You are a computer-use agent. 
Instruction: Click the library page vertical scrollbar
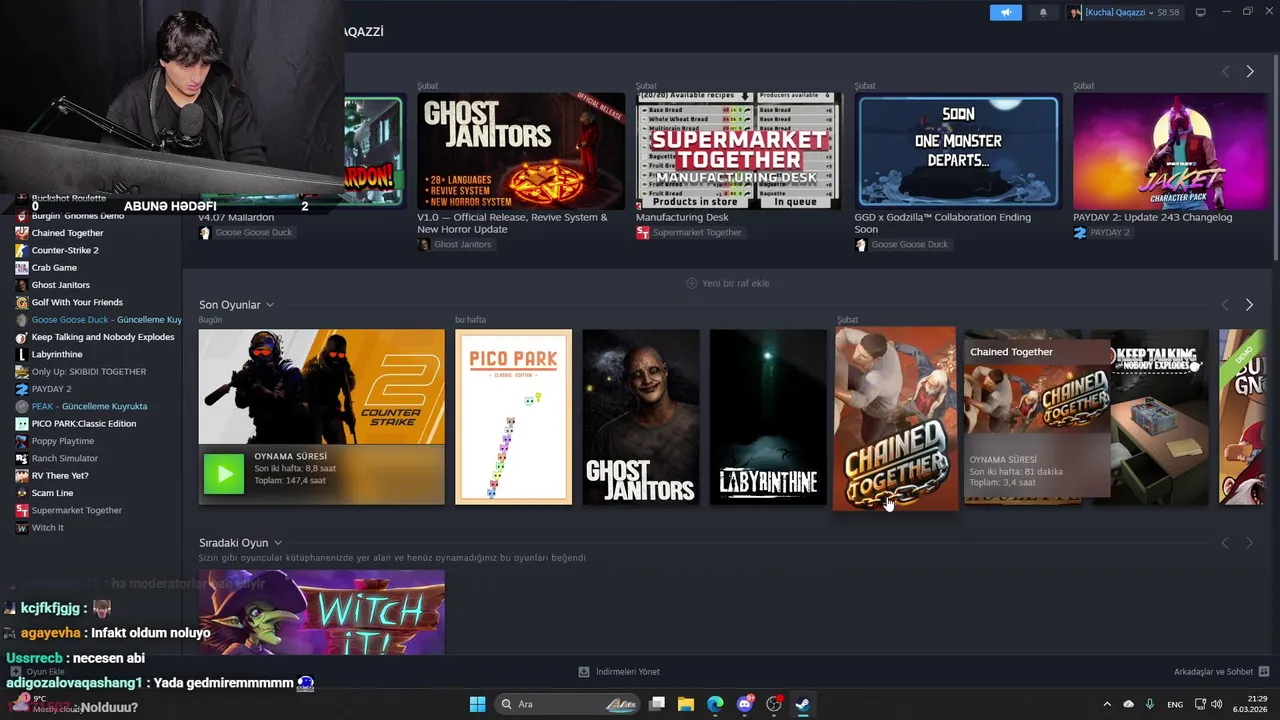(x=1275, y=160)
